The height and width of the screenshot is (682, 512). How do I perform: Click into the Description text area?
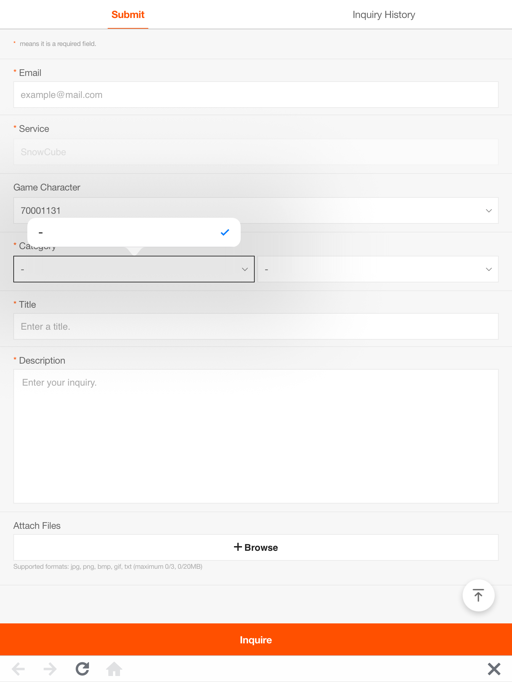256,436
